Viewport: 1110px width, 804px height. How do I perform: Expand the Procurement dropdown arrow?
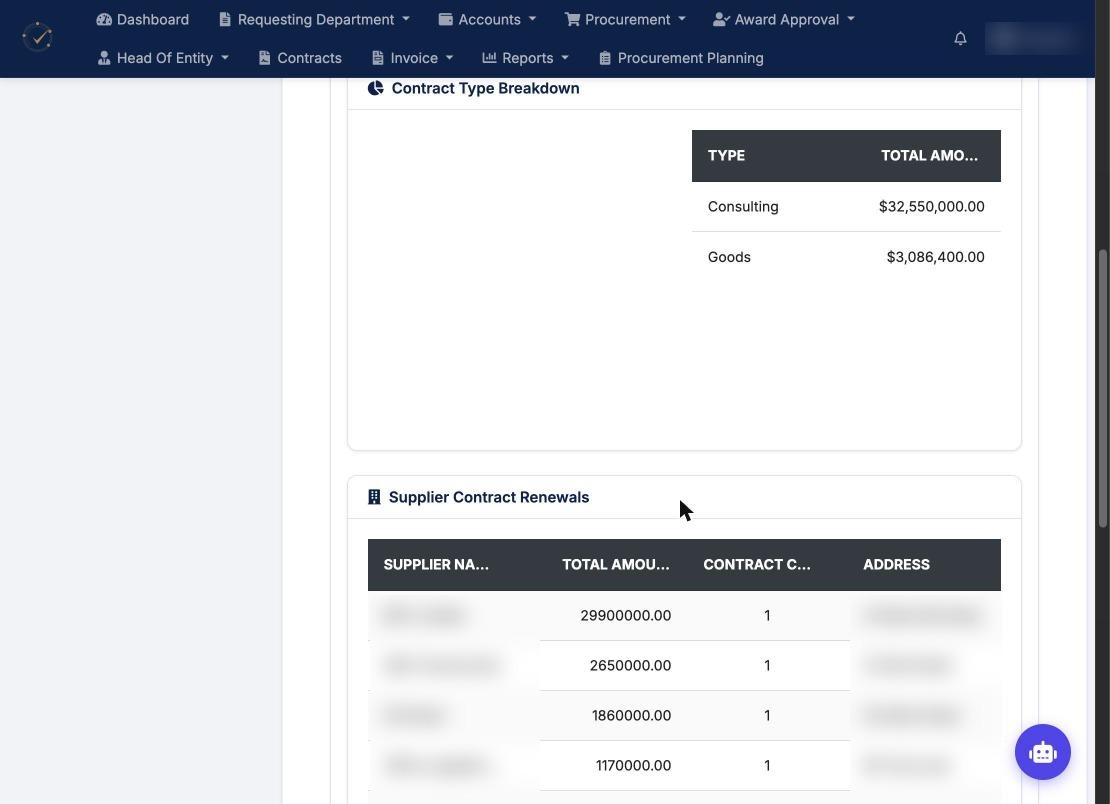[682, 19]
